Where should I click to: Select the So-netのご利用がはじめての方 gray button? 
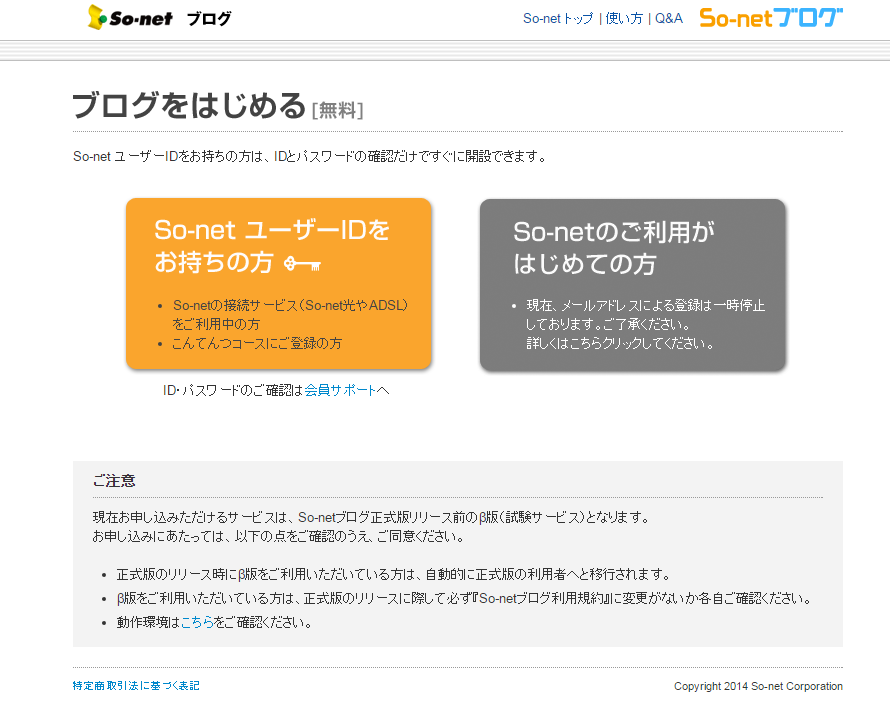632,285
